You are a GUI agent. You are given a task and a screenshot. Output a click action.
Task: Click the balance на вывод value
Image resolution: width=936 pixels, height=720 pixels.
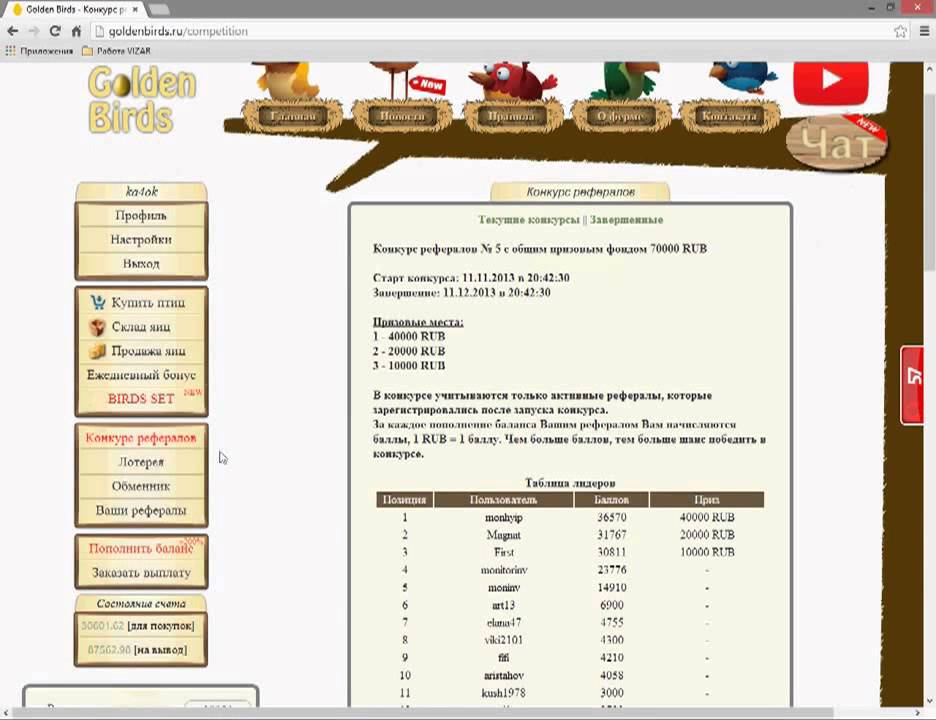[109, 650]
